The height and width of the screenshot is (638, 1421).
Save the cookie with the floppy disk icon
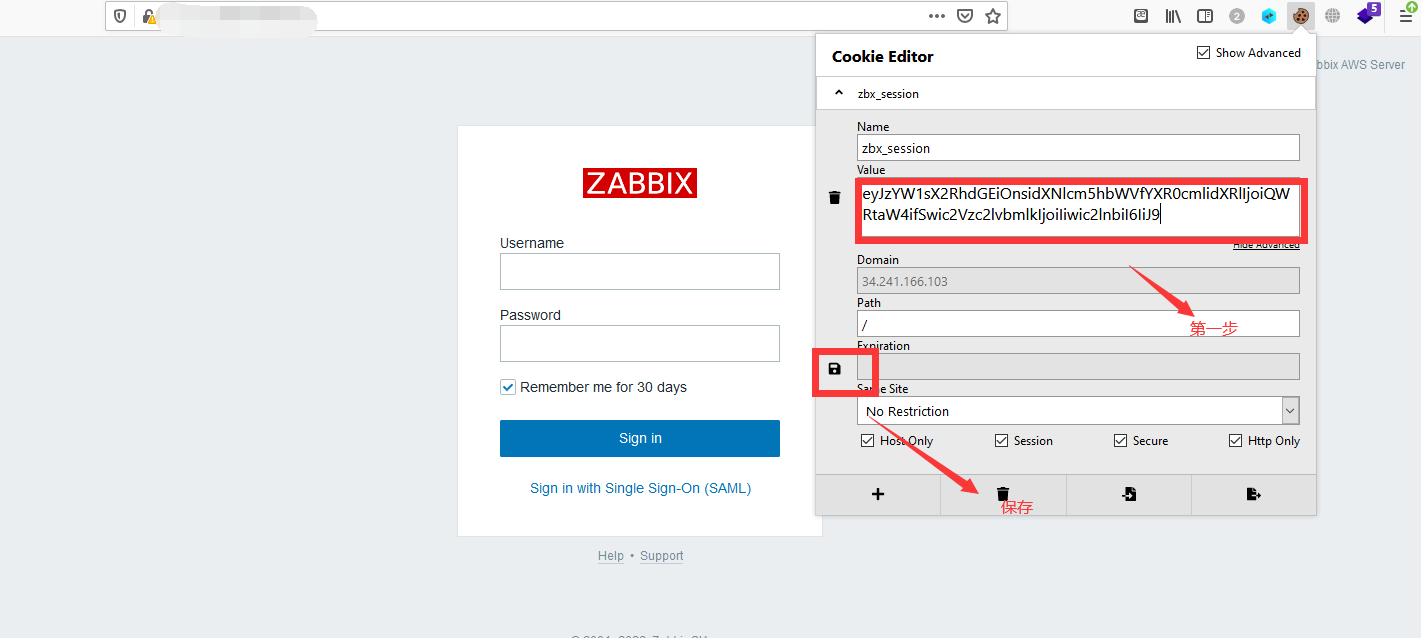pyautogui.click(x=835, y=369)
